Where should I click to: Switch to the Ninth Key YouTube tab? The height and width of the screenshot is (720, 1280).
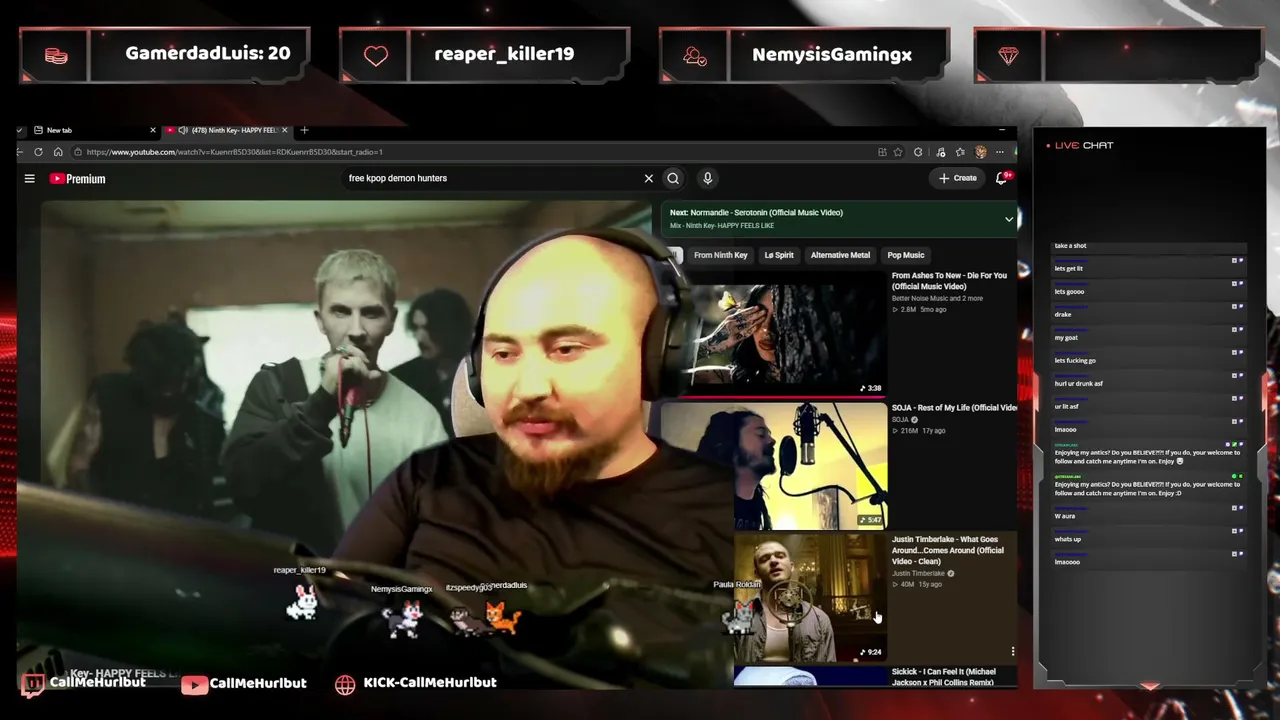pos(227,130)
